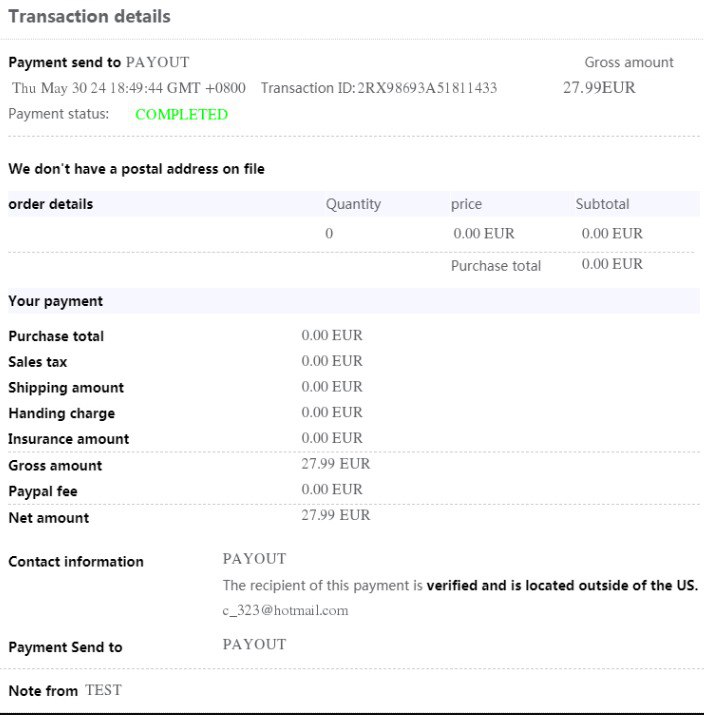The height and width of the screenshot is (715, 704).
Task: Click the Net amount label
Action: tap(49, 518)
